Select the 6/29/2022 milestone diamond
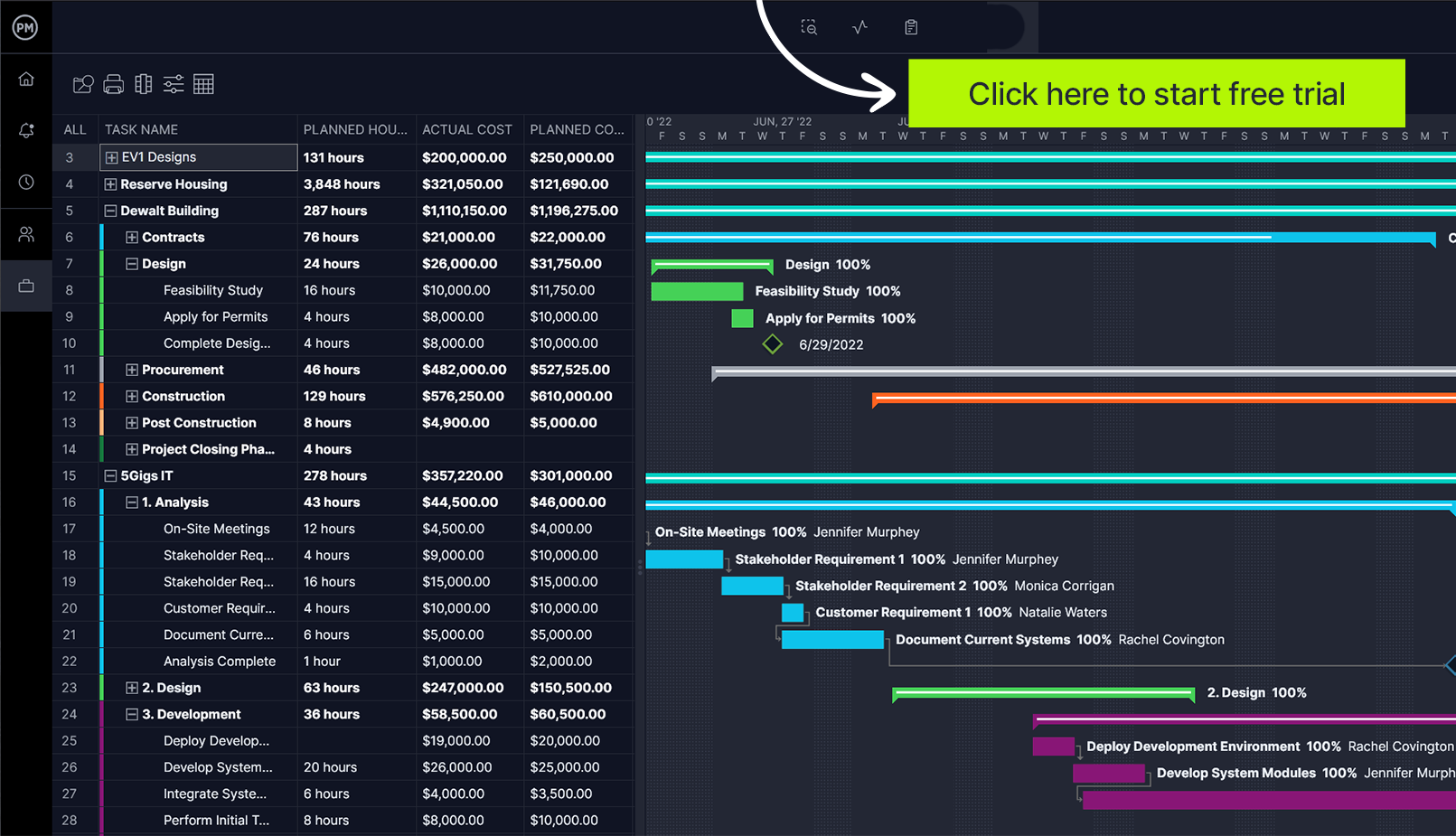 click(773, 343)
